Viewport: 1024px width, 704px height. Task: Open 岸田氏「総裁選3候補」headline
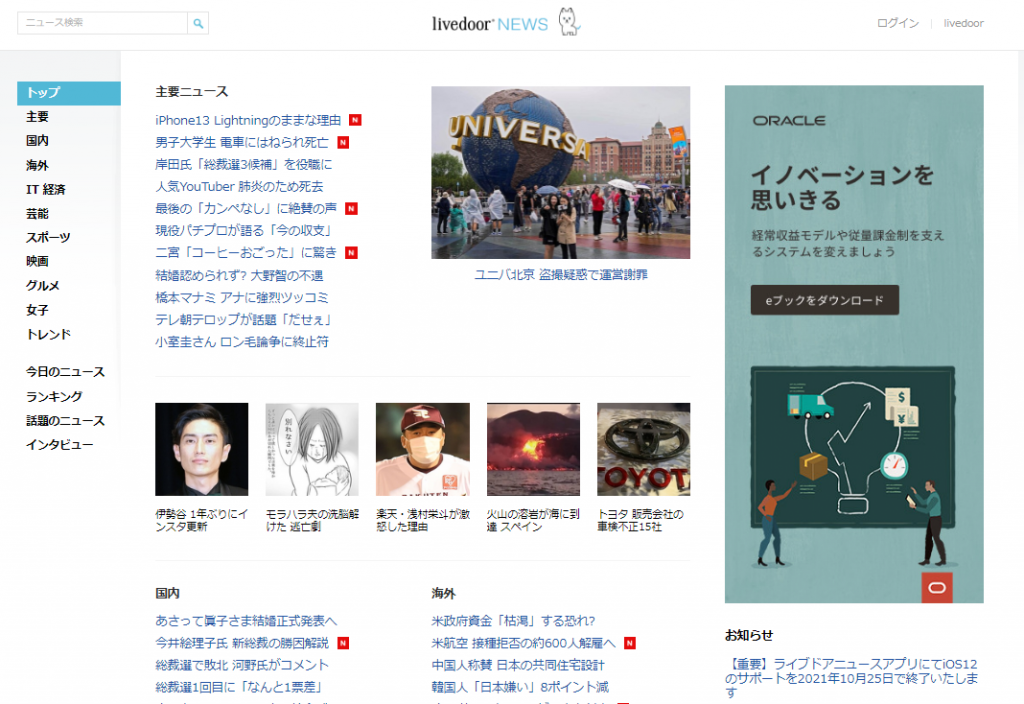tap(244, 165)
